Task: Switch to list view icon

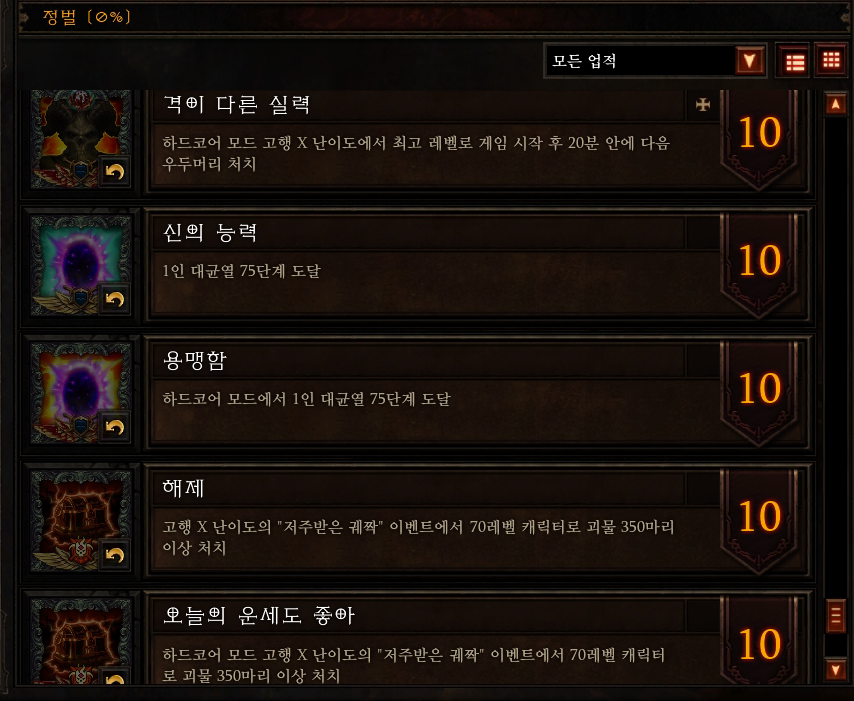Action: pos(795,61)
